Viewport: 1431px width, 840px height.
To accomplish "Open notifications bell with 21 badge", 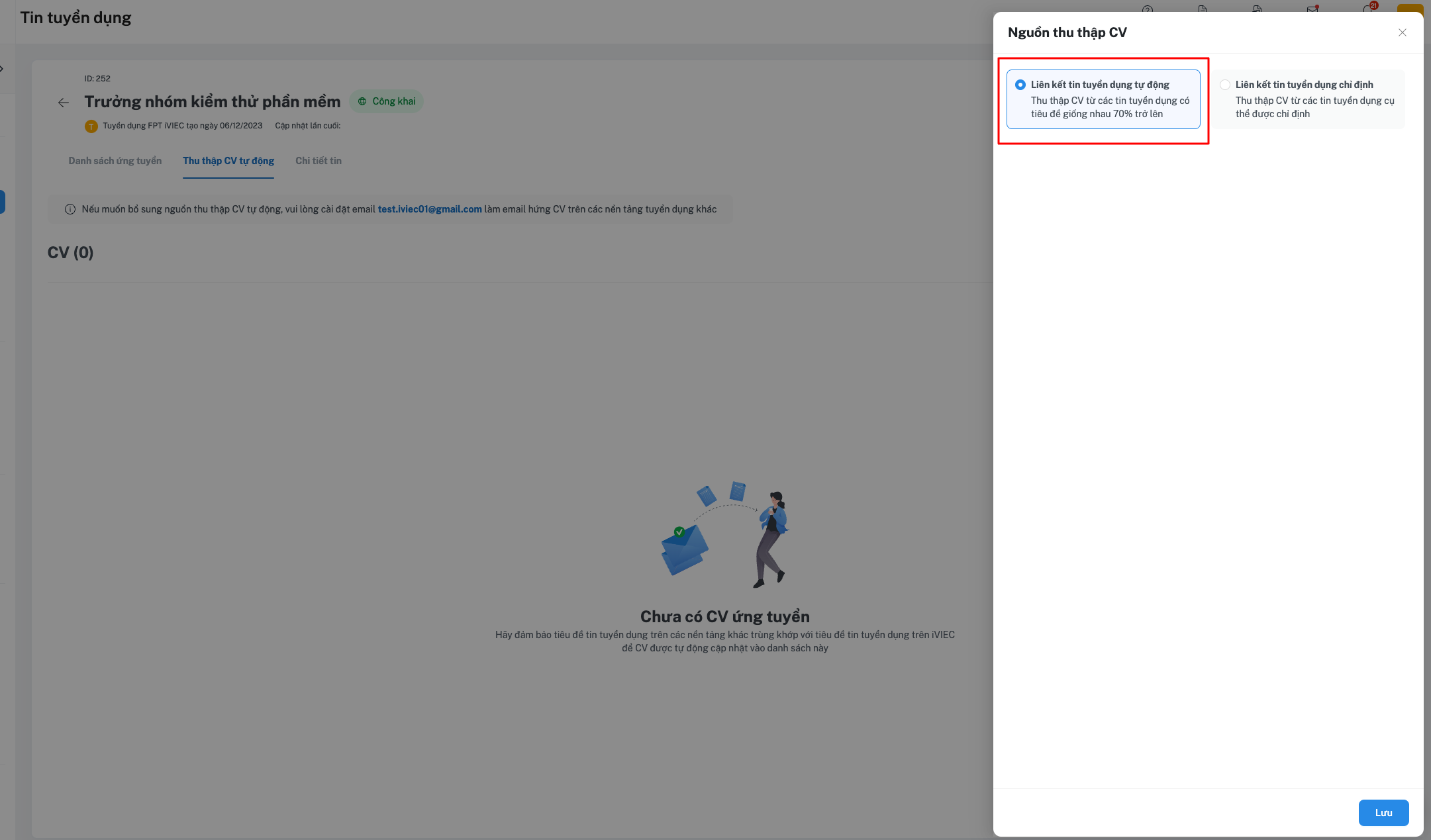I will 1368,9.
